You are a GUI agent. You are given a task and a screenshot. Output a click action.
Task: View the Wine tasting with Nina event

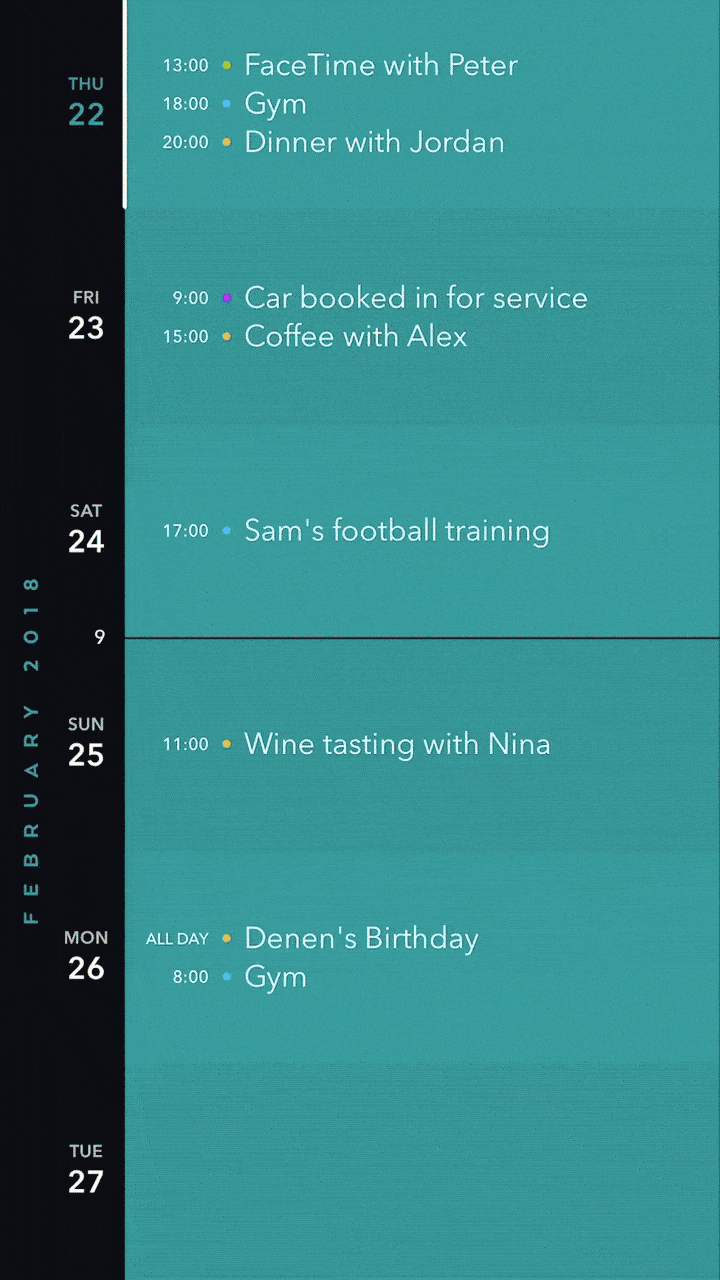click(397, 745)
